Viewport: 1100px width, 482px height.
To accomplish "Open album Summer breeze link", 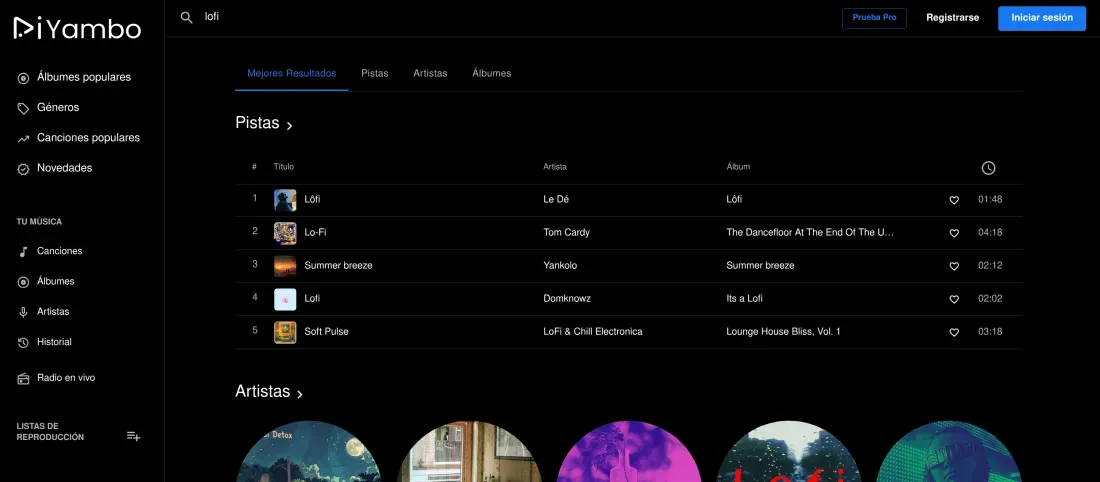I will pos(760,265).
